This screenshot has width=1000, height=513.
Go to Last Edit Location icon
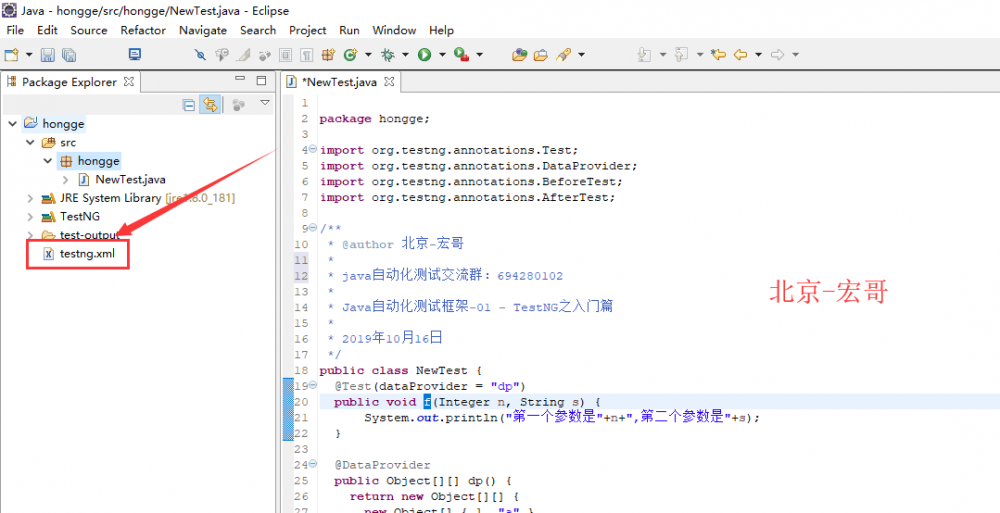click(717, 55)
